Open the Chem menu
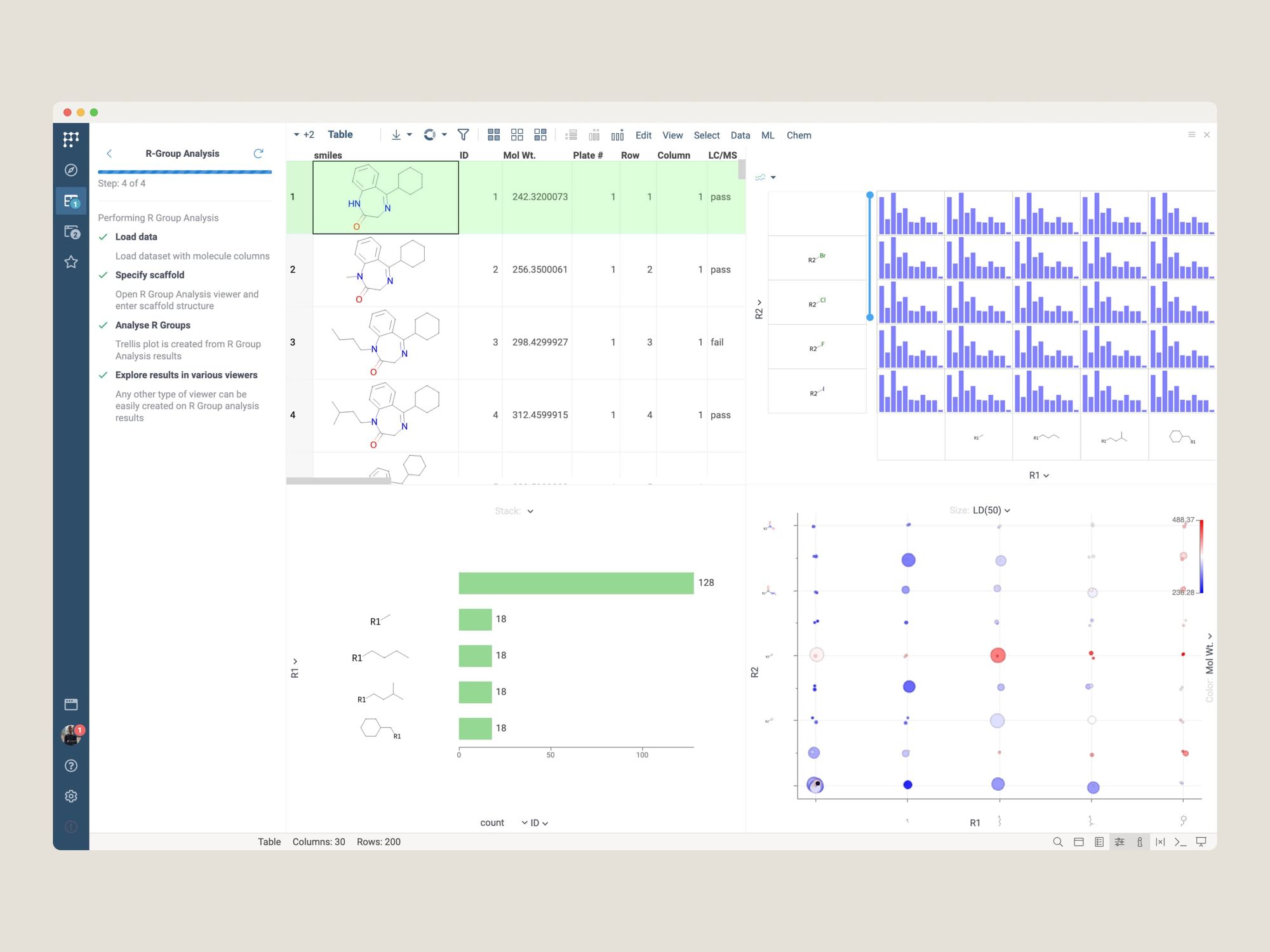The image size is (1270, 952). point(798,135)
